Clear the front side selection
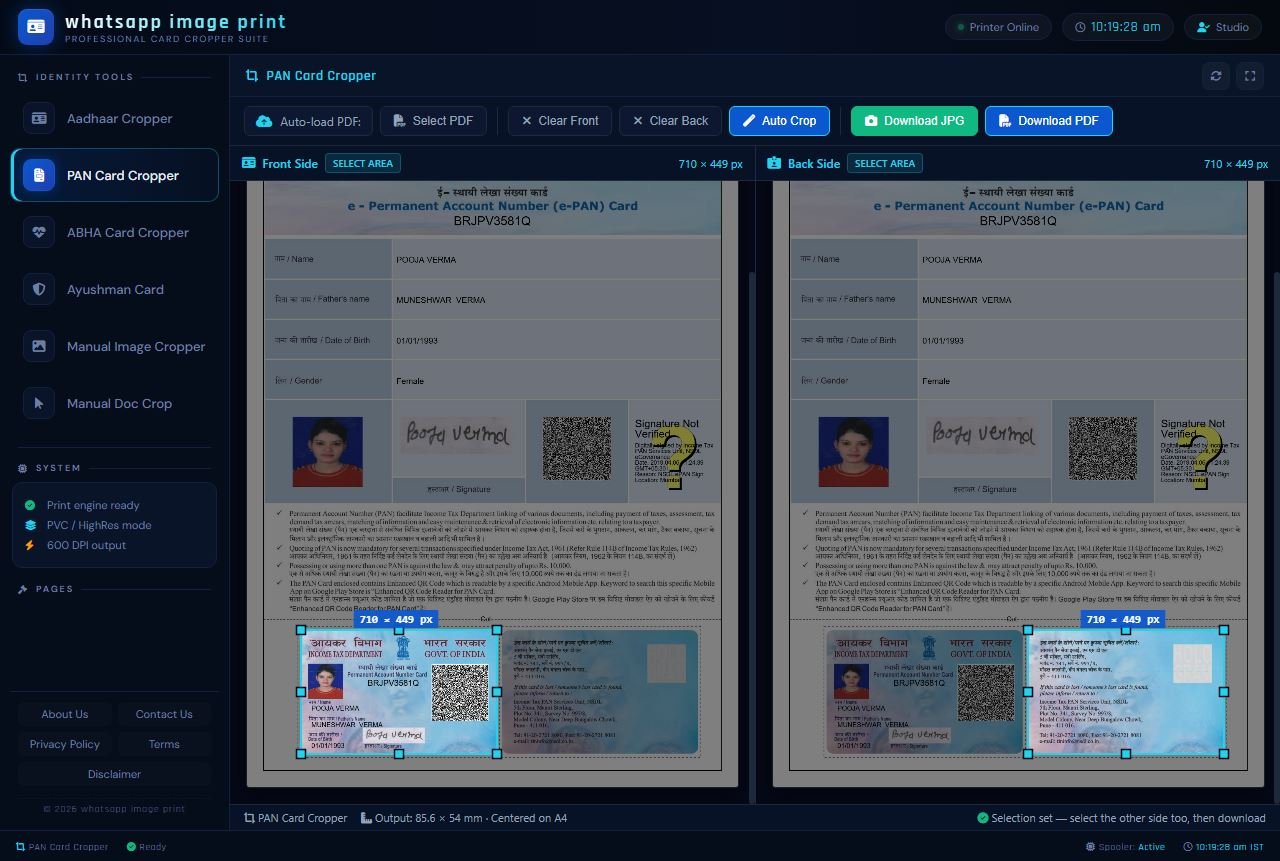 click(560, 121)
